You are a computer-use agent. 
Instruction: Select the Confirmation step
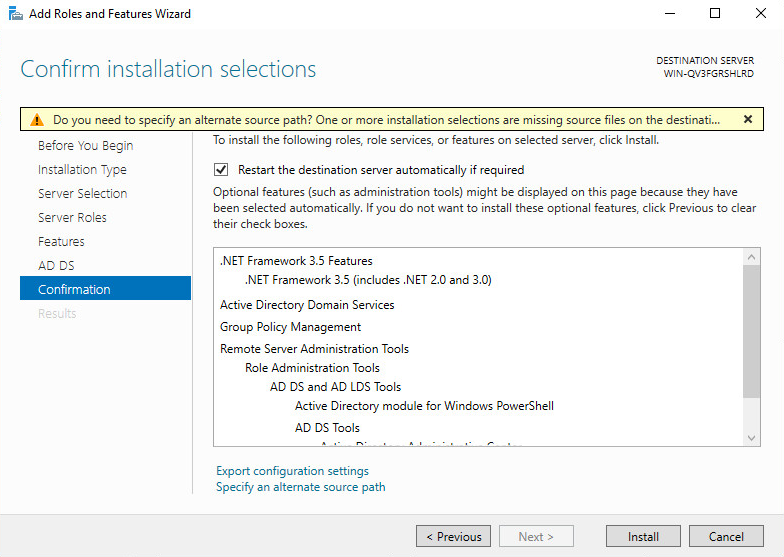click(106, 288)
